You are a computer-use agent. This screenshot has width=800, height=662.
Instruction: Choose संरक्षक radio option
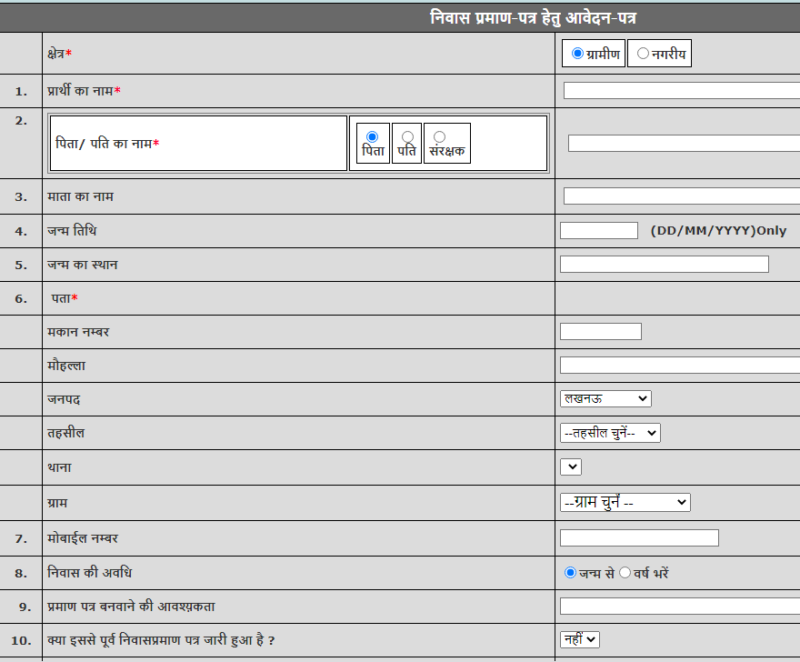439,137
